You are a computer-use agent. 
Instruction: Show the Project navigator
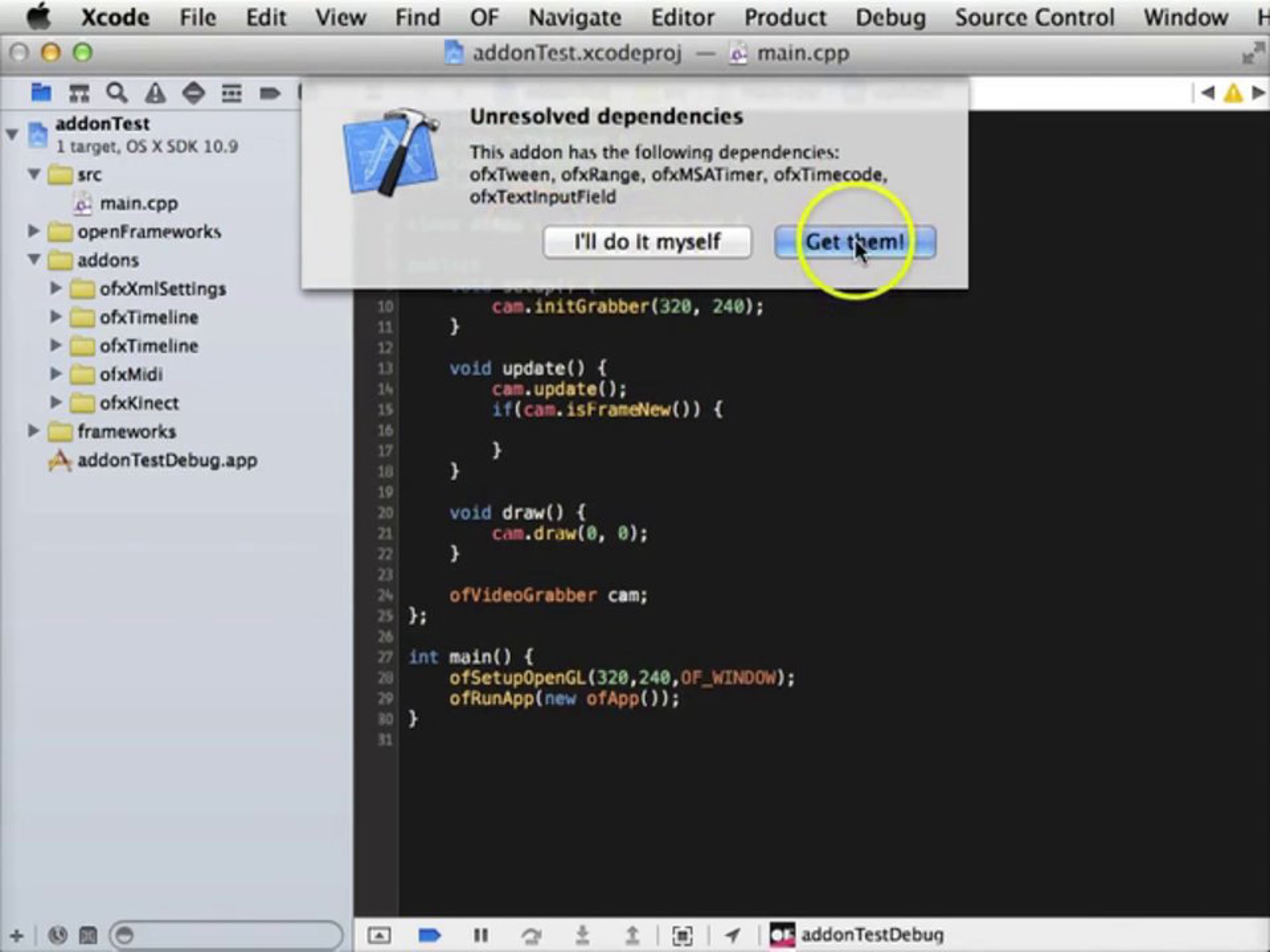coord(41,93)
